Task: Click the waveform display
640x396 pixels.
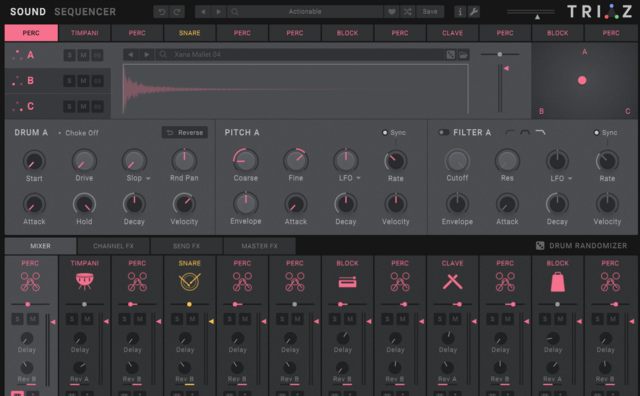Action: tap(296, 89)
